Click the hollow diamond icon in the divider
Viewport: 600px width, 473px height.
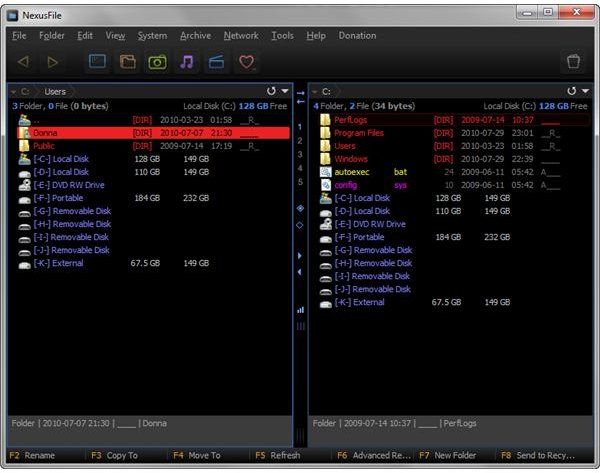[x=300, y=225]
